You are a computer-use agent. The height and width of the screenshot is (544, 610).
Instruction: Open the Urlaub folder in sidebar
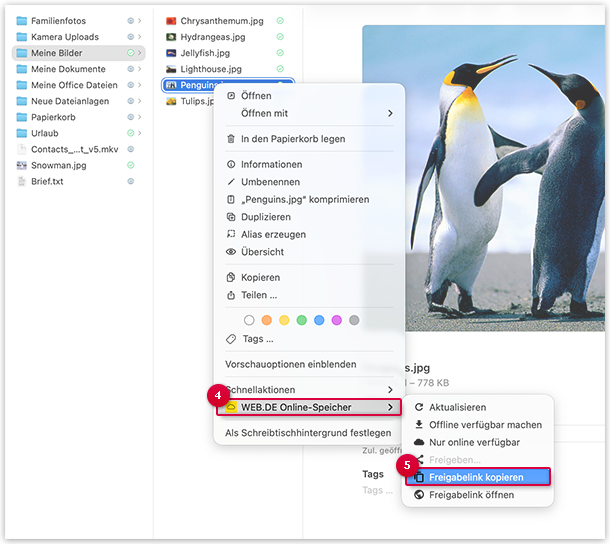45,133
